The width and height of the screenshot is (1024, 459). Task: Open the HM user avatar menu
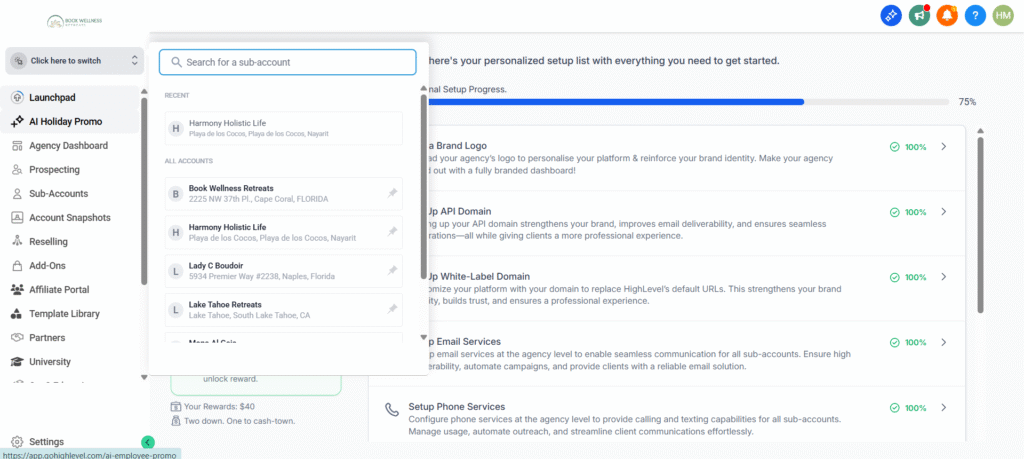click(x=1003, y=16)
